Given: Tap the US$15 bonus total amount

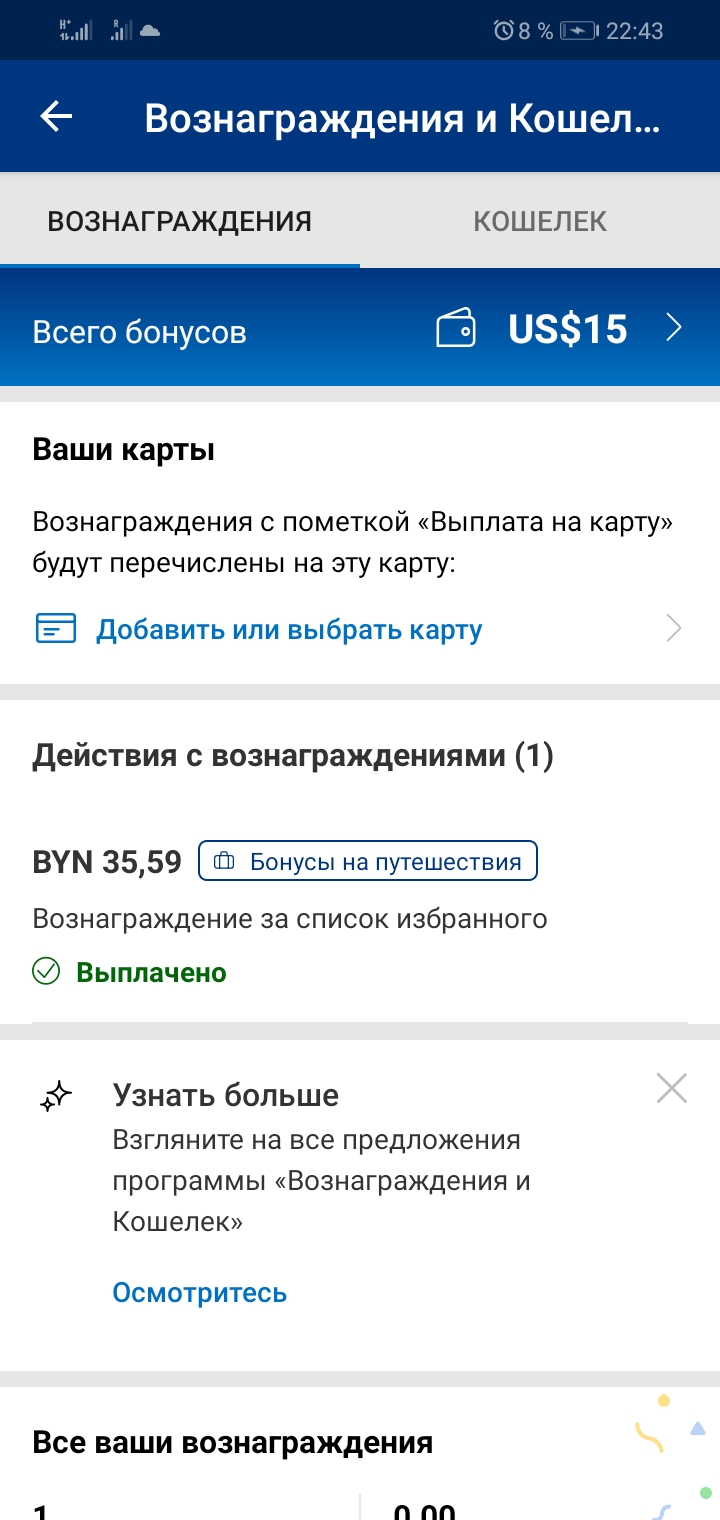Looking at the screenshot, I should click(x=567, y=329).
